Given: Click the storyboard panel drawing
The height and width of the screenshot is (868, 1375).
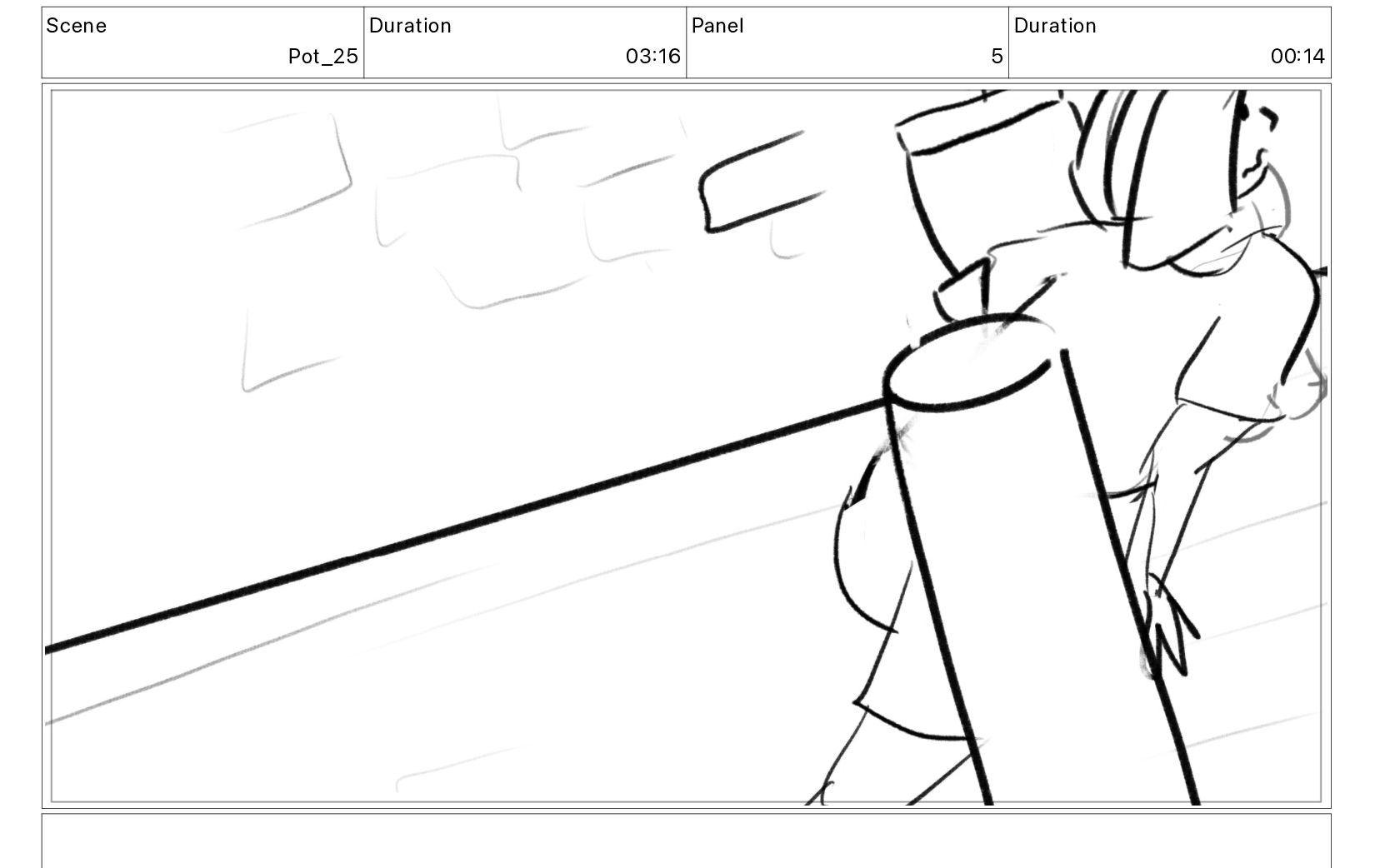Looking at the screenshot, I should [686, 446].
